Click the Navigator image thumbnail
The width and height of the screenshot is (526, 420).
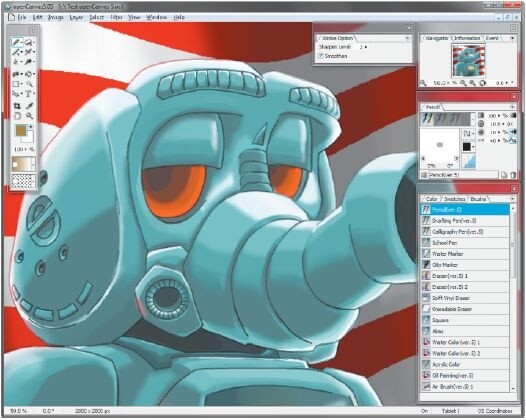(468, 61)
